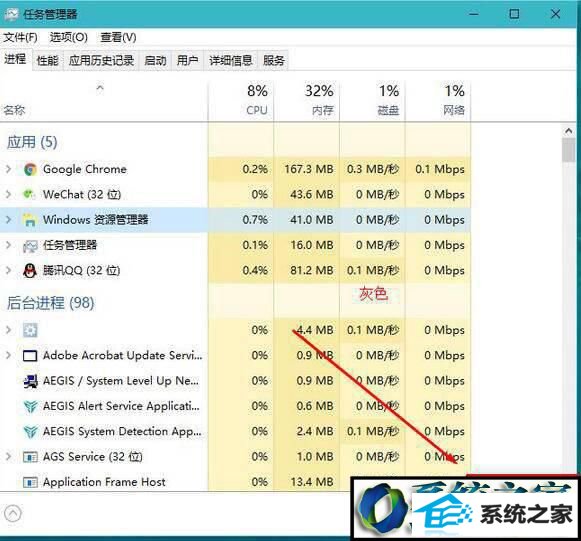Select the 腾讯QQ (32 位) row name
Viewport: 581px width, 541px height.
point(82,270)
